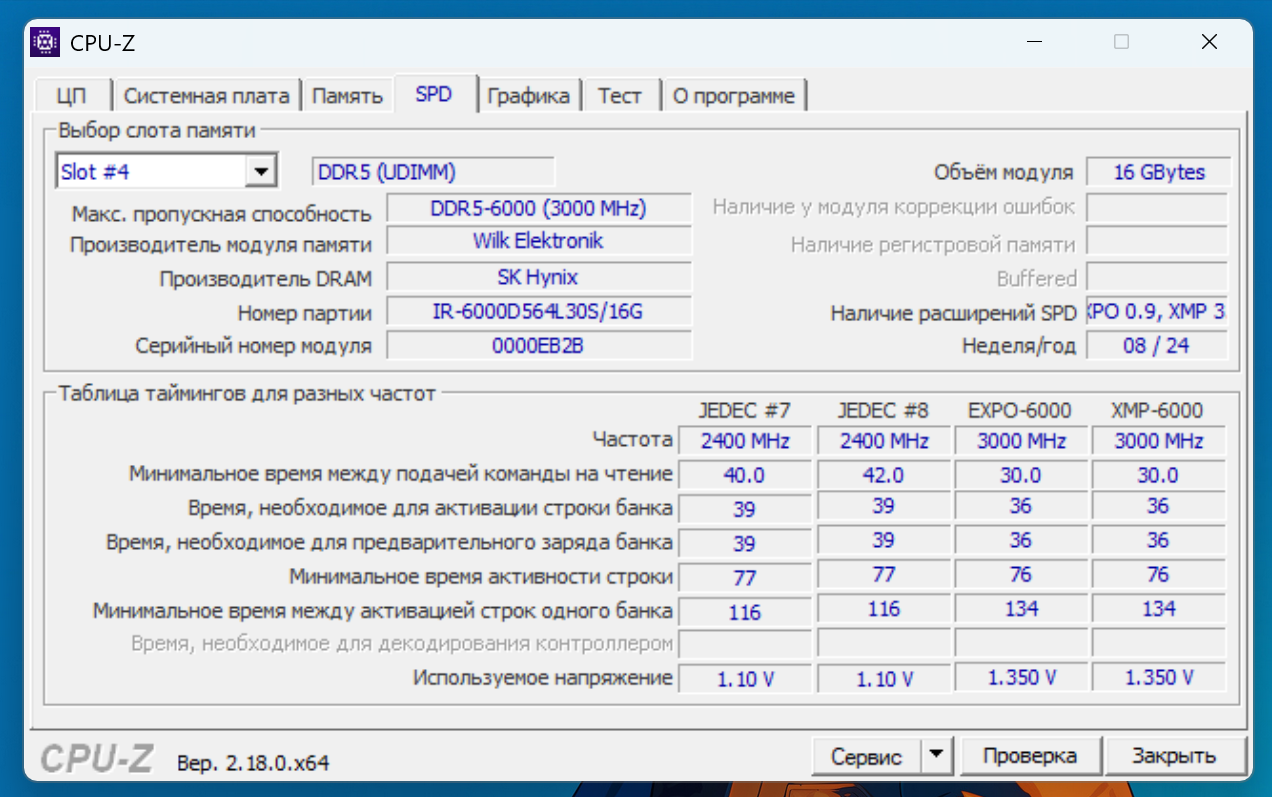The height and width of the screenshot is (797, 1272).
Task: Click EXPO-6000 bank cycle time 134
Action: click(x=1020, y=609)
